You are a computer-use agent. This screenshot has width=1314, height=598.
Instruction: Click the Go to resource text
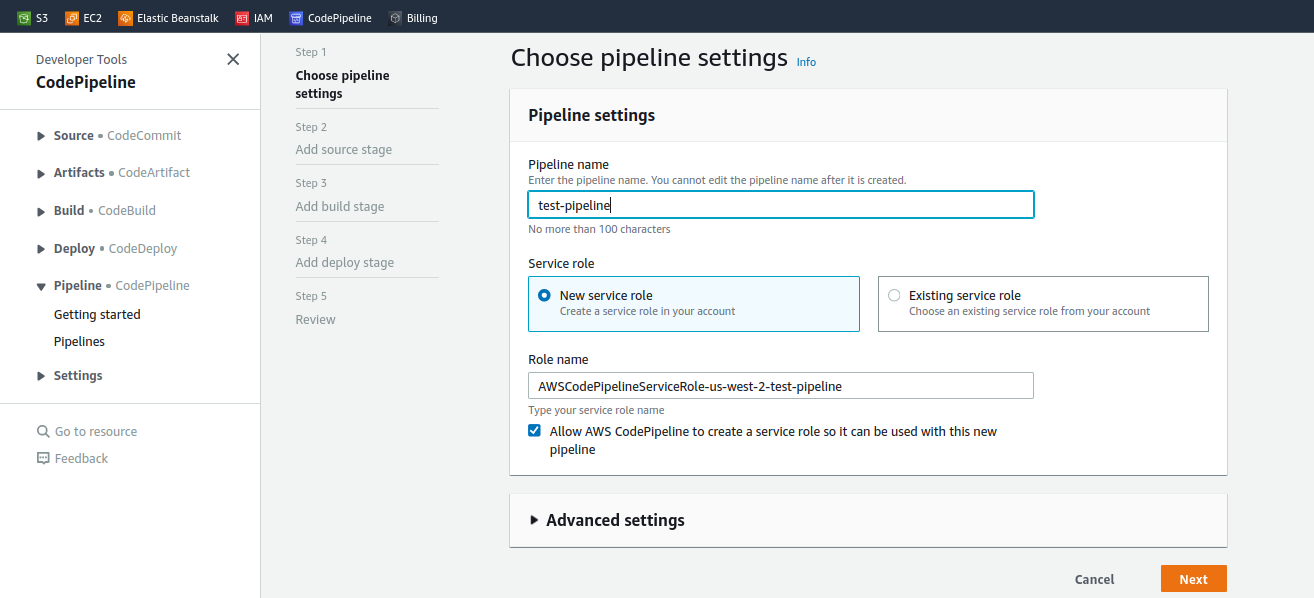pyautogui.click(x=96, y=432)
